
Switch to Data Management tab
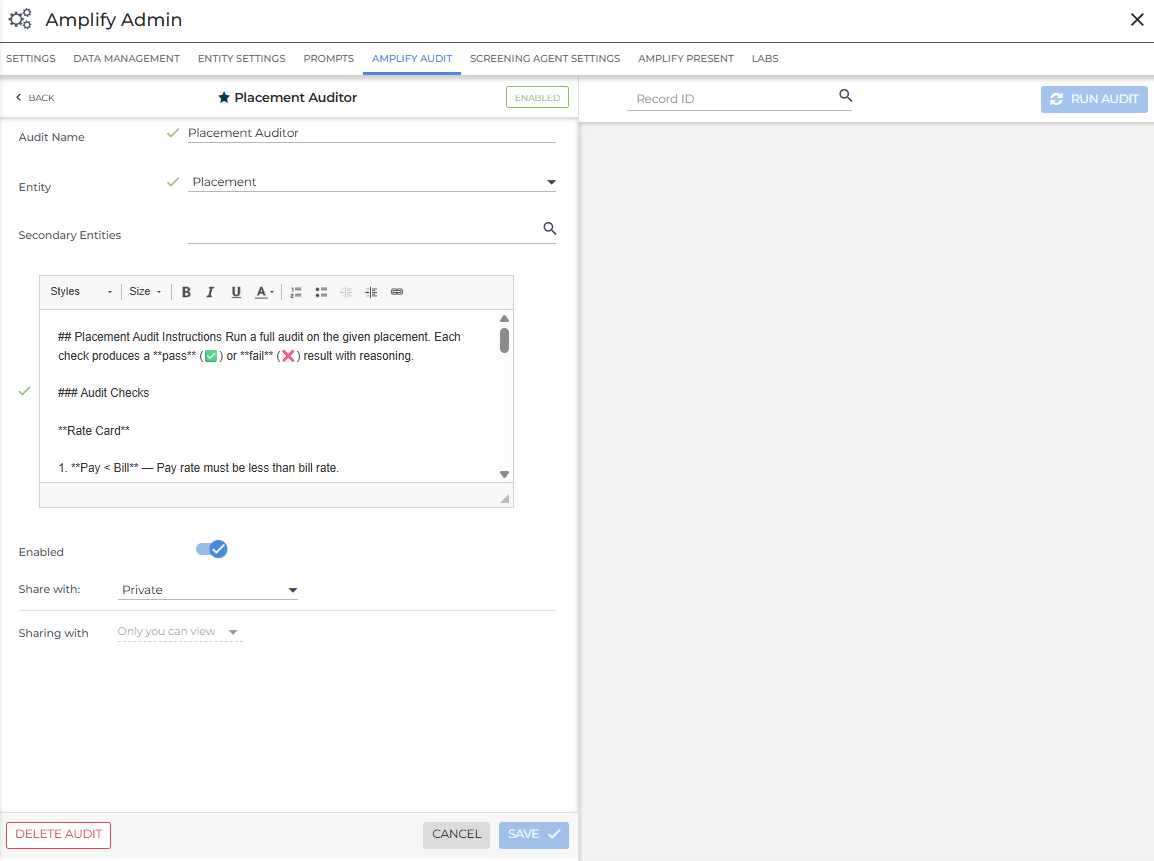click(x=127, y=58)
